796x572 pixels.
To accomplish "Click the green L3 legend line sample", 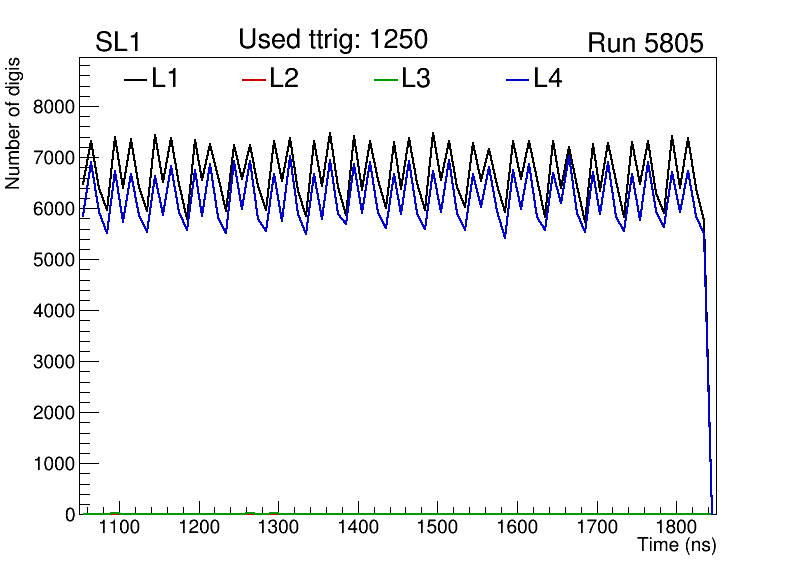I will (x=385, y=79).
